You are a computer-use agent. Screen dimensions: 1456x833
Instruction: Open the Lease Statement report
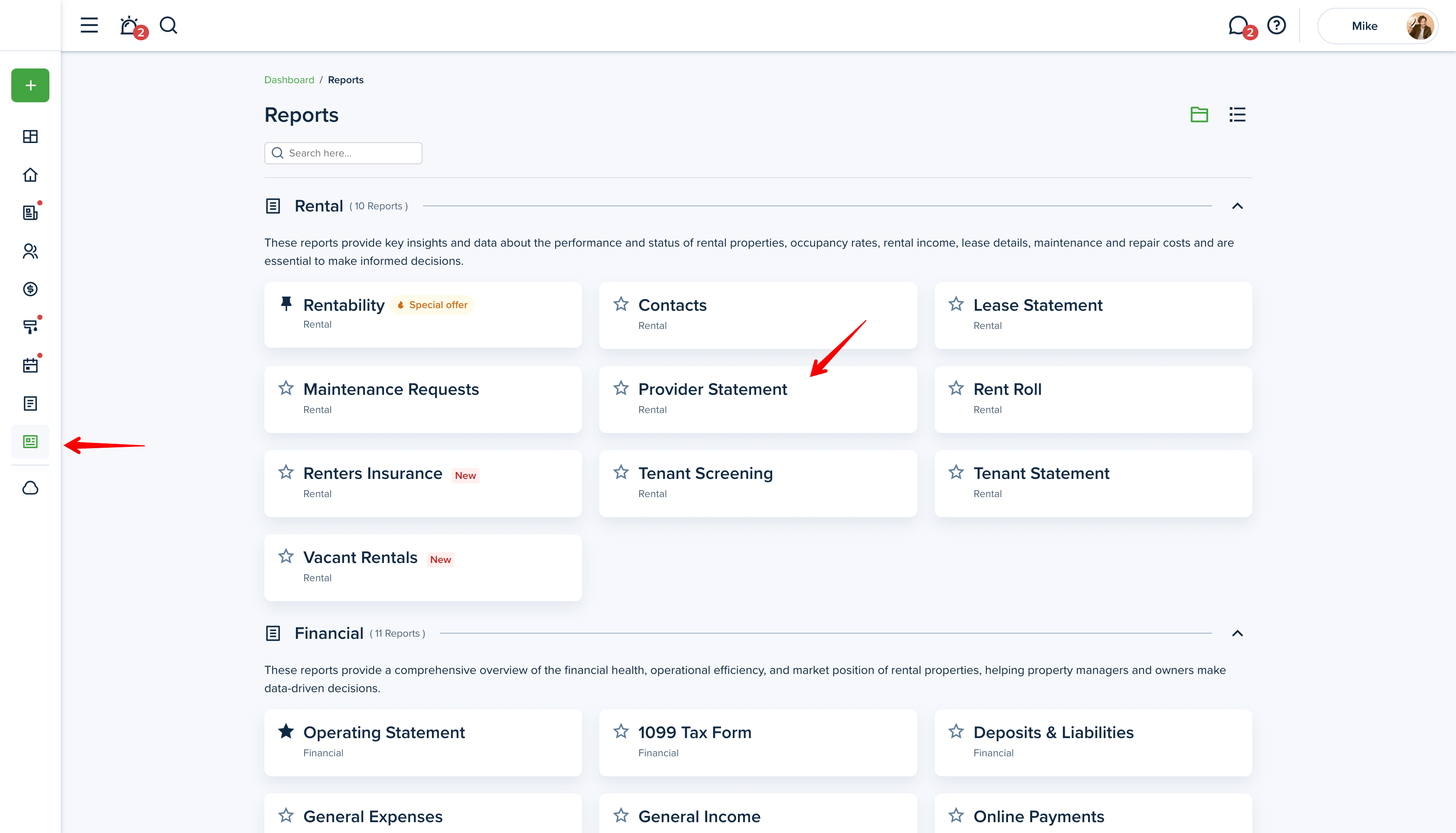(1093, 315)
